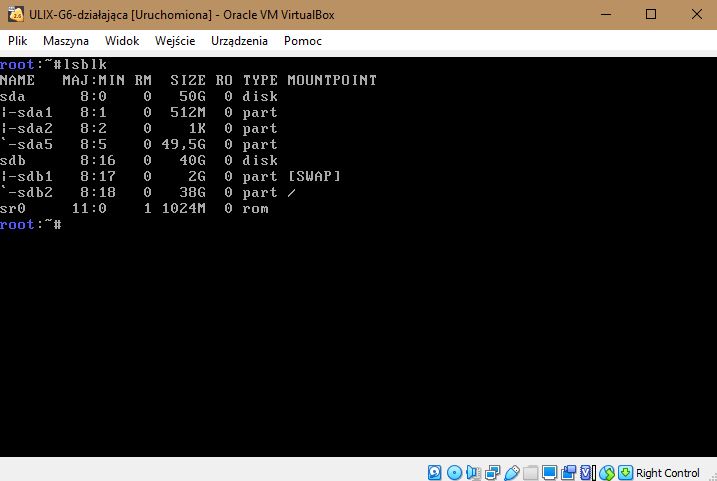Expand the Widok menu
The height and width of the screenshot is (481, 717).
tap(121, 41)
